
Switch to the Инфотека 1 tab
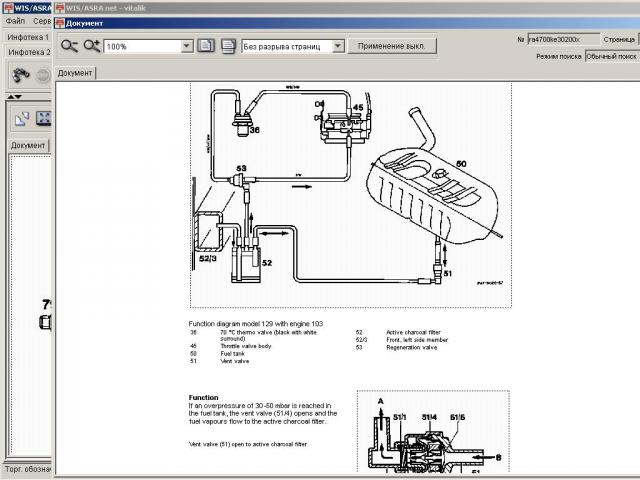pos(28,36)
